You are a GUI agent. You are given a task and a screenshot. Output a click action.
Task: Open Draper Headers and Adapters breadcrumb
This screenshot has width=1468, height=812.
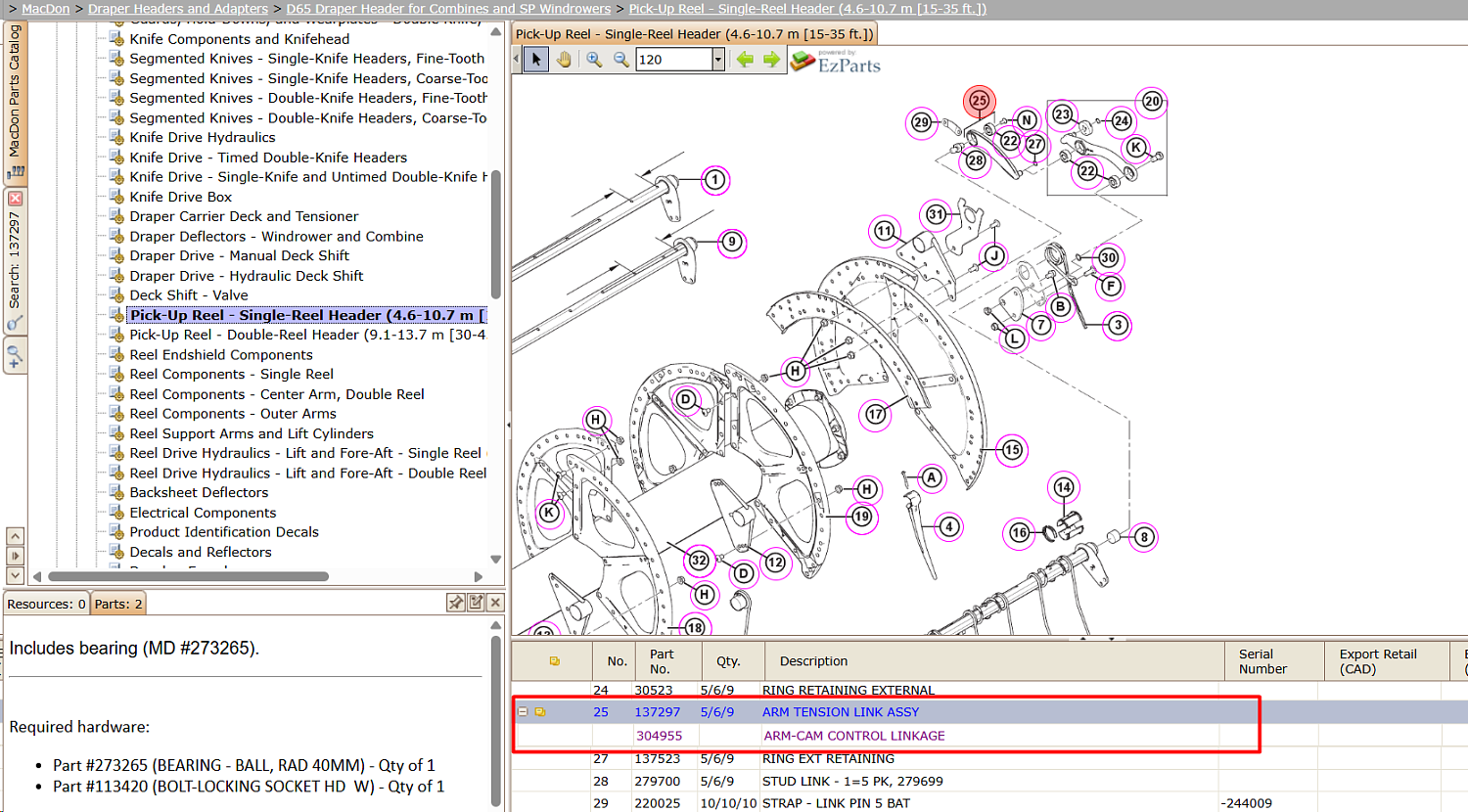click(178, 9)
